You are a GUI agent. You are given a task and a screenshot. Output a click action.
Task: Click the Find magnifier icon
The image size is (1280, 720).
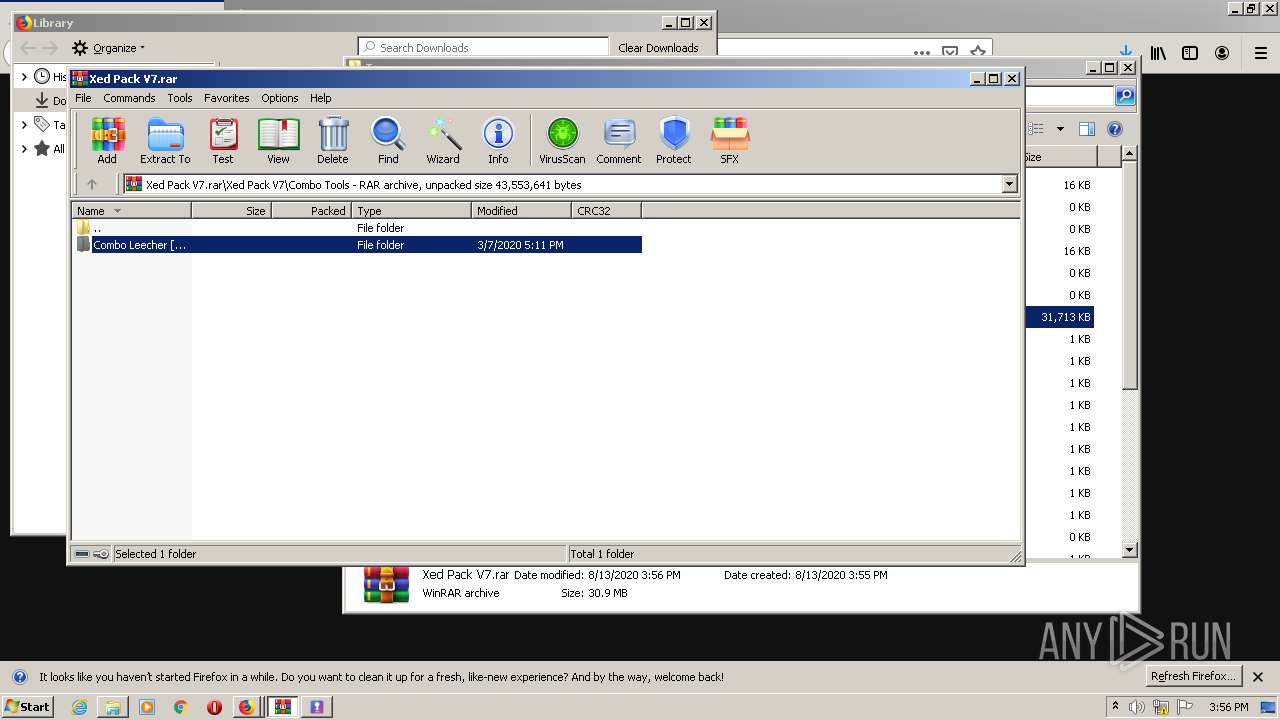tap(388, 141)
